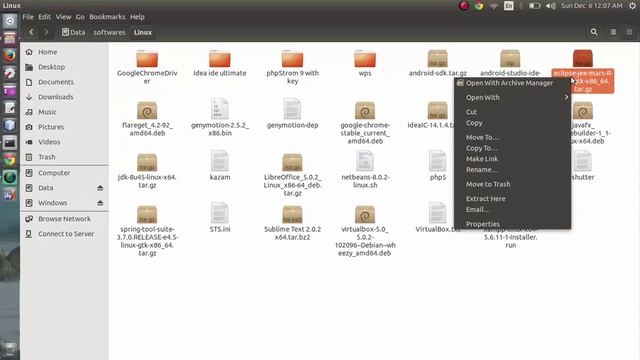Open the GoogleChromeDriver folder icon
The width and height of the screenshot is (640, 360).
point(147,59)
